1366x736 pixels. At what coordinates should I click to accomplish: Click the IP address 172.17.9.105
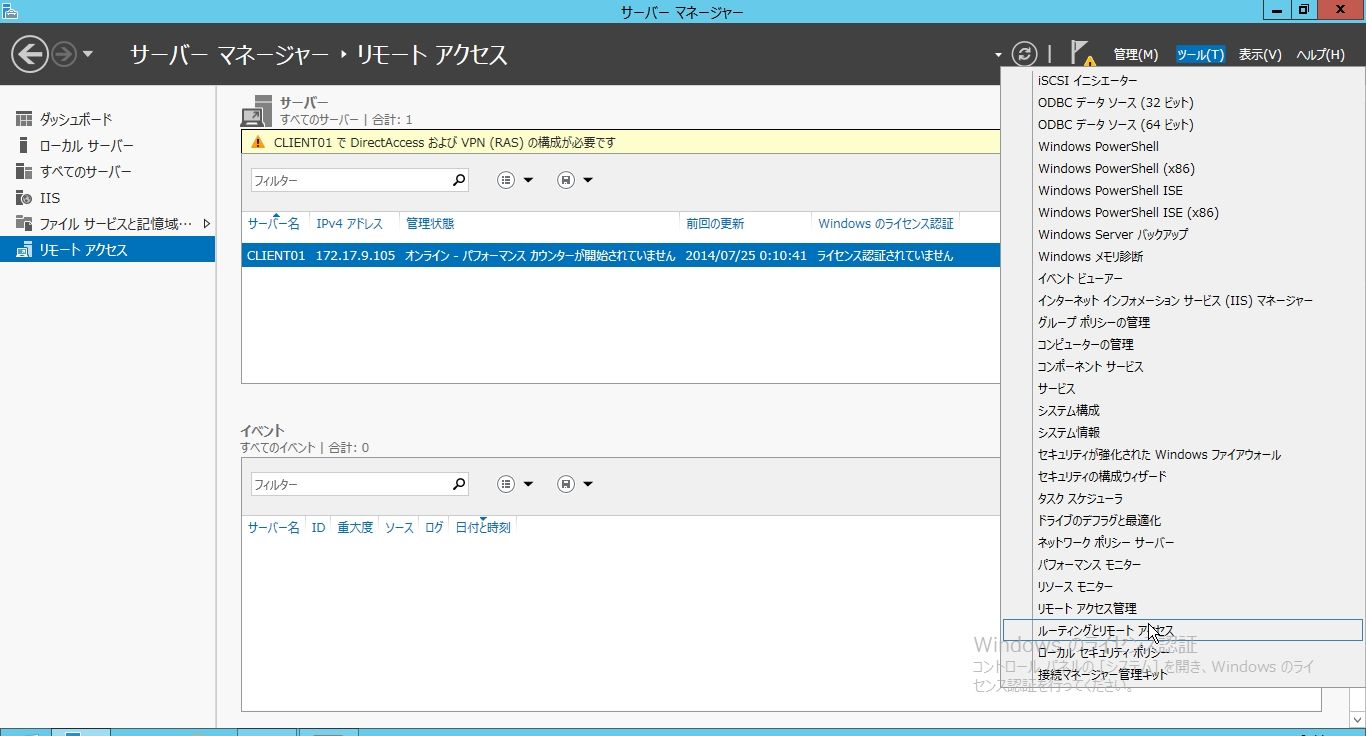coord(354,256)
